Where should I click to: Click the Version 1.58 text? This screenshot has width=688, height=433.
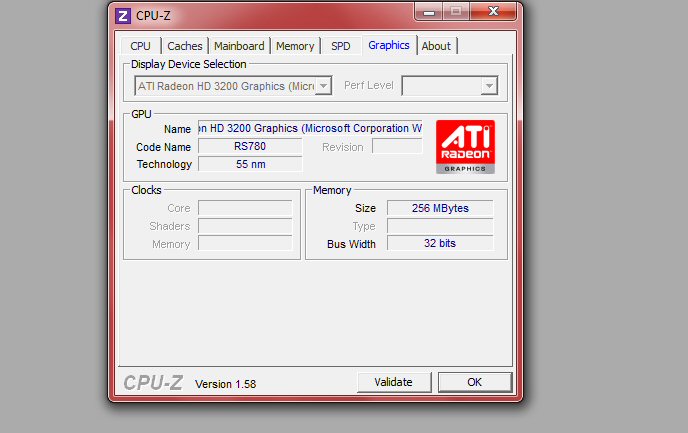[226, 384]
